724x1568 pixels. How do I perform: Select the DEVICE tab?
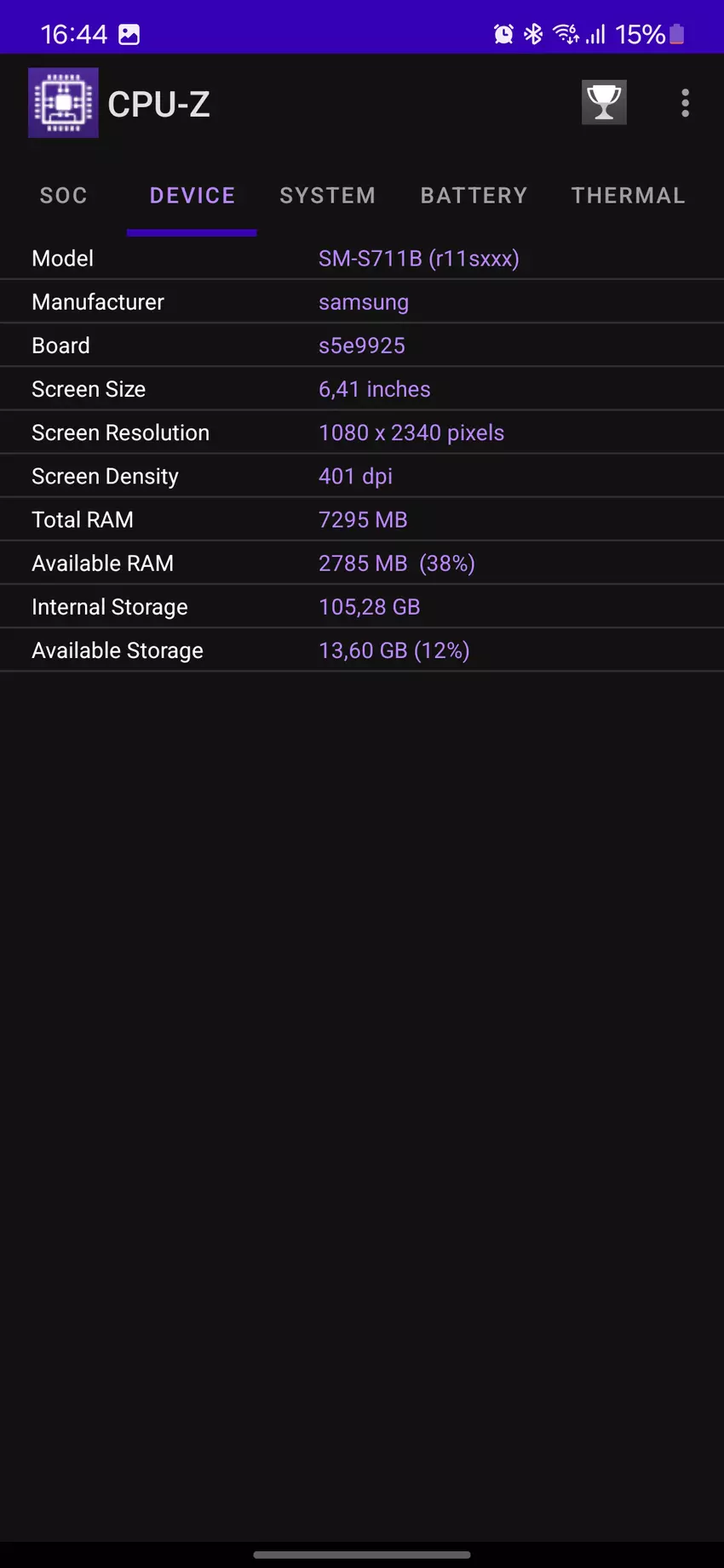pyautogui.click(x=192, y=196)
